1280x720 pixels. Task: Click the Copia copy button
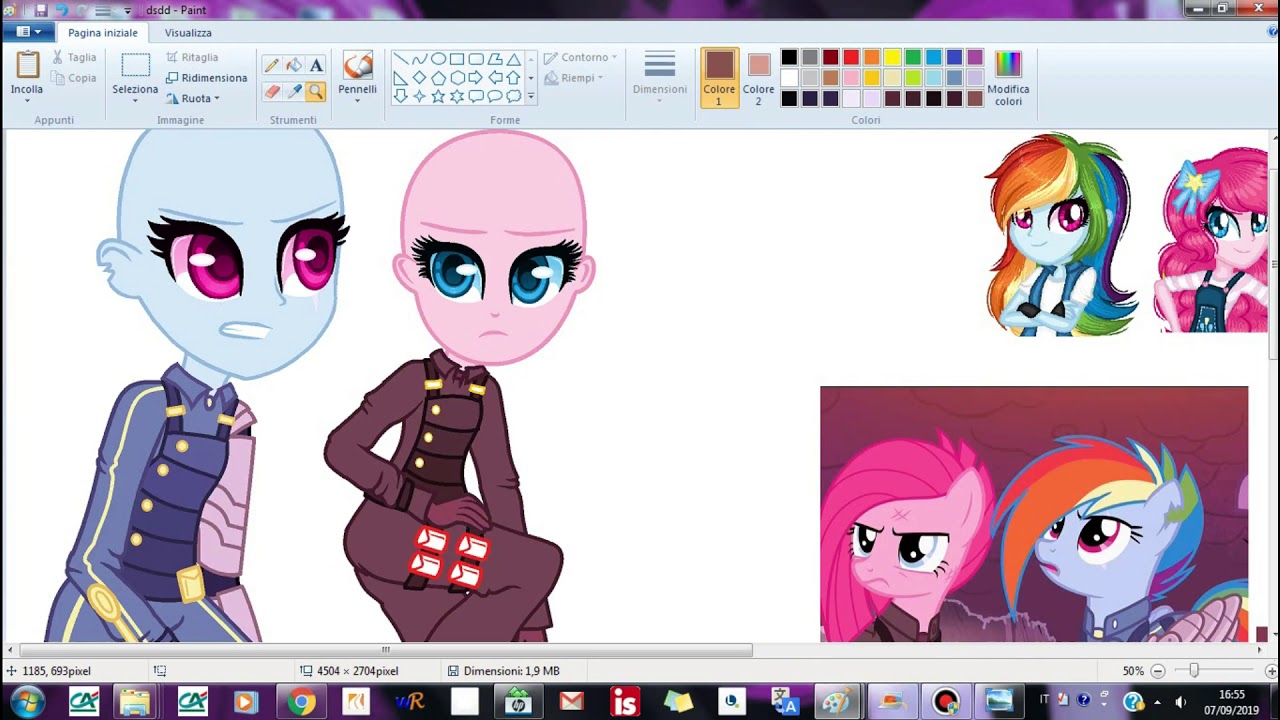(74, 78)
